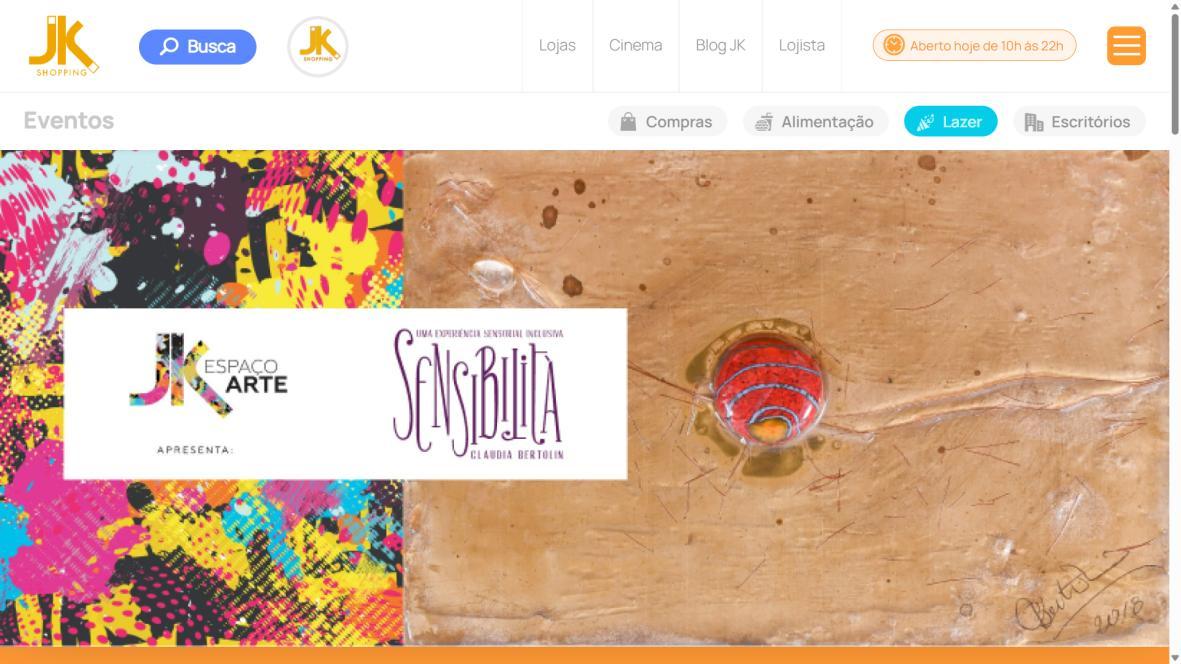Toggle the Lazer category filter

(x=951, y=121)
